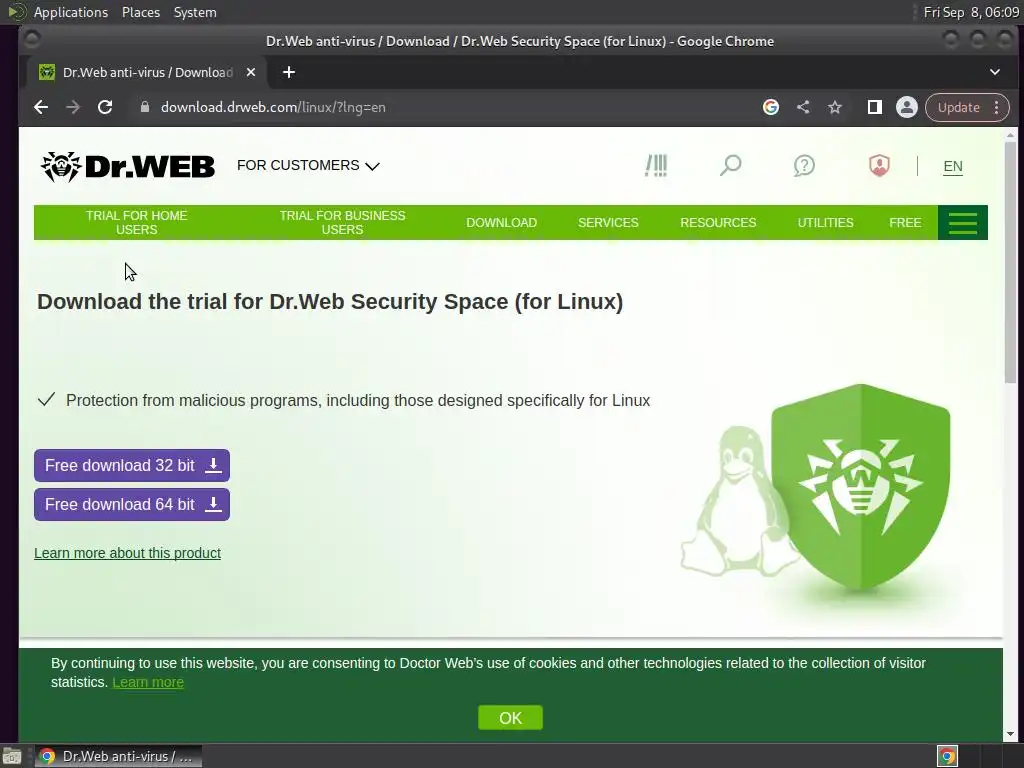Image resolution: width=1024 pixels, height=768 pixels.
Task: Open the FREE menu item
Action: tap(905, 223)
